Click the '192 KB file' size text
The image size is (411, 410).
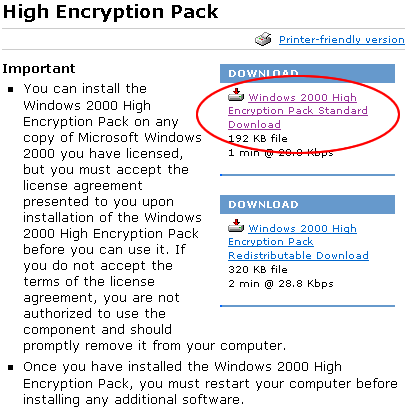[x=258, y=138]
